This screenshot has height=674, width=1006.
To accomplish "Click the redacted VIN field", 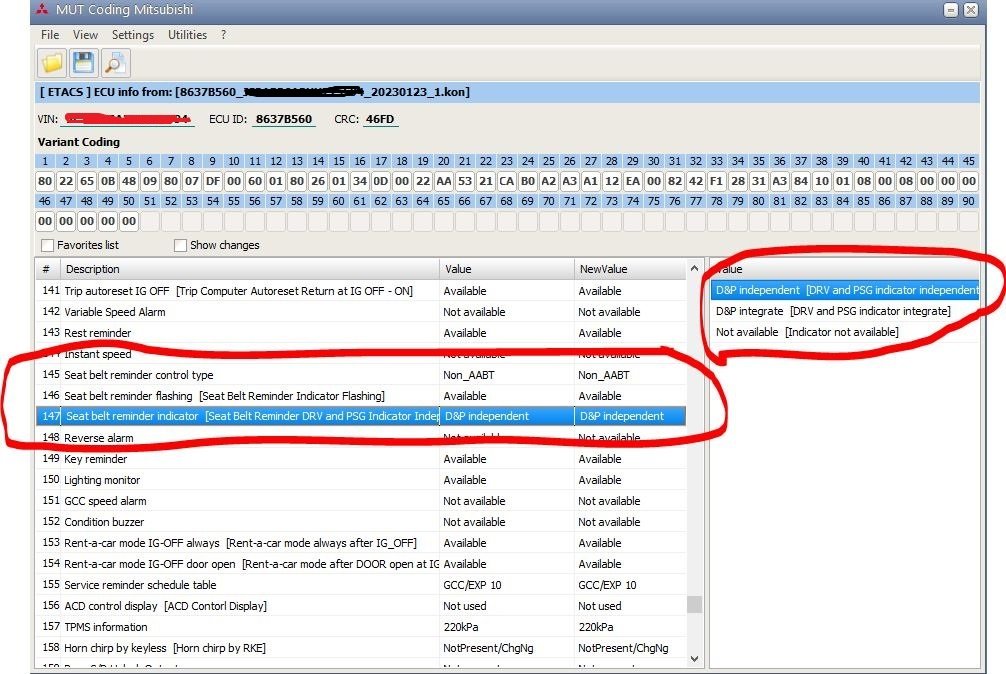I will point(129,119).
